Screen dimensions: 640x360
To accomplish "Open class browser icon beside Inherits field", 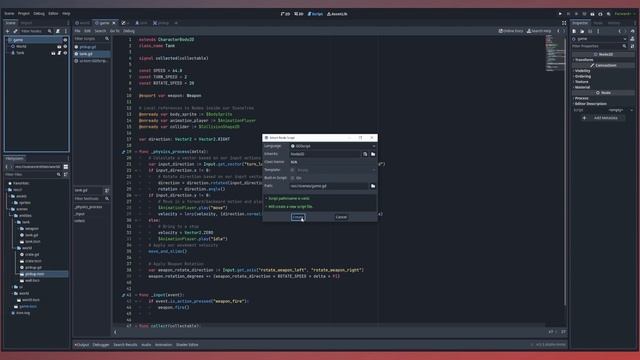I will click(365, 154).
